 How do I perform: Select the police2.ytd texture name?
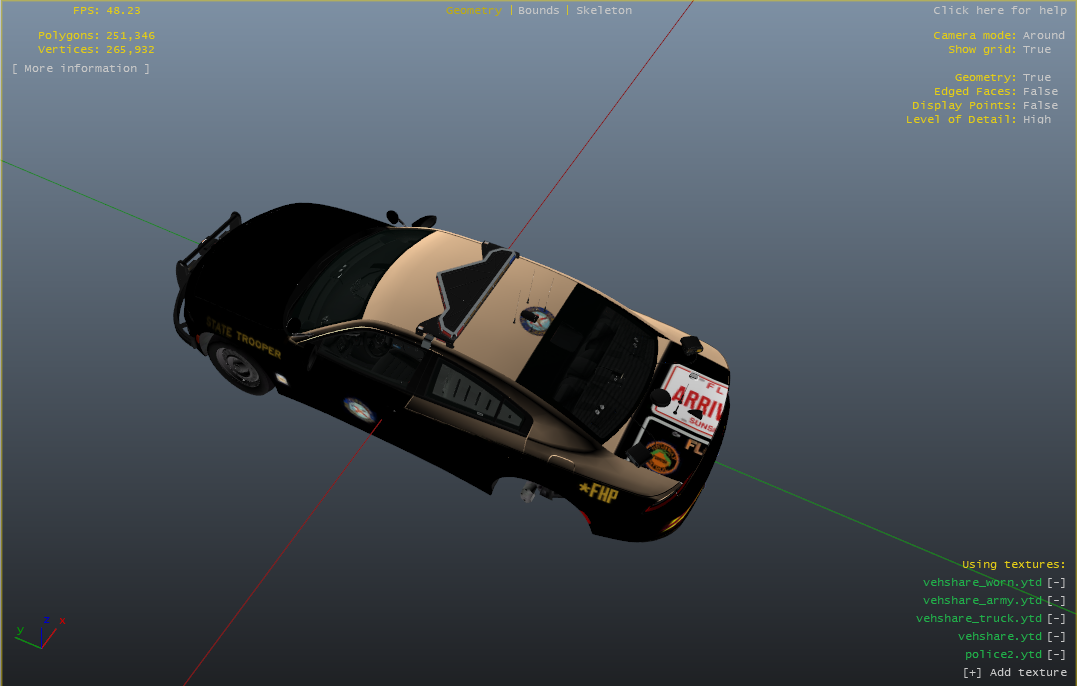pyautogui.click(x=1003, y=654)
